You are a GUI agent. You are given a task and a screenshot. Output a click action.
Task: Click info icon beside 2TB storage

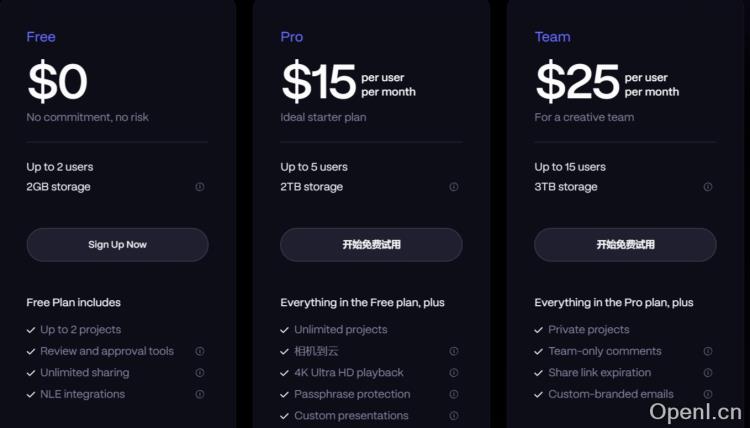coord(454,187)
